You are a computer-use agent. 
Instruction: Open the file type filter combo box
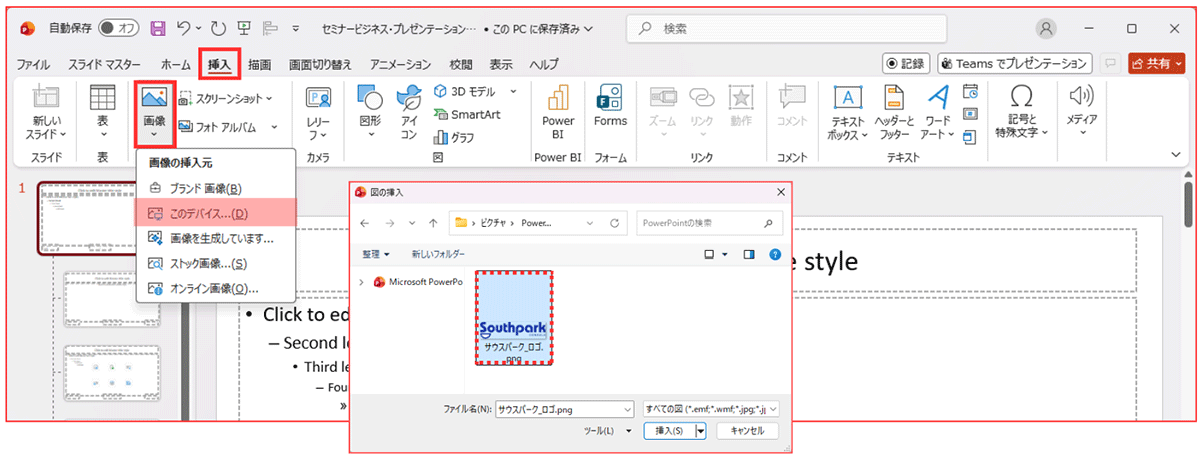click(x=711, y=409)
